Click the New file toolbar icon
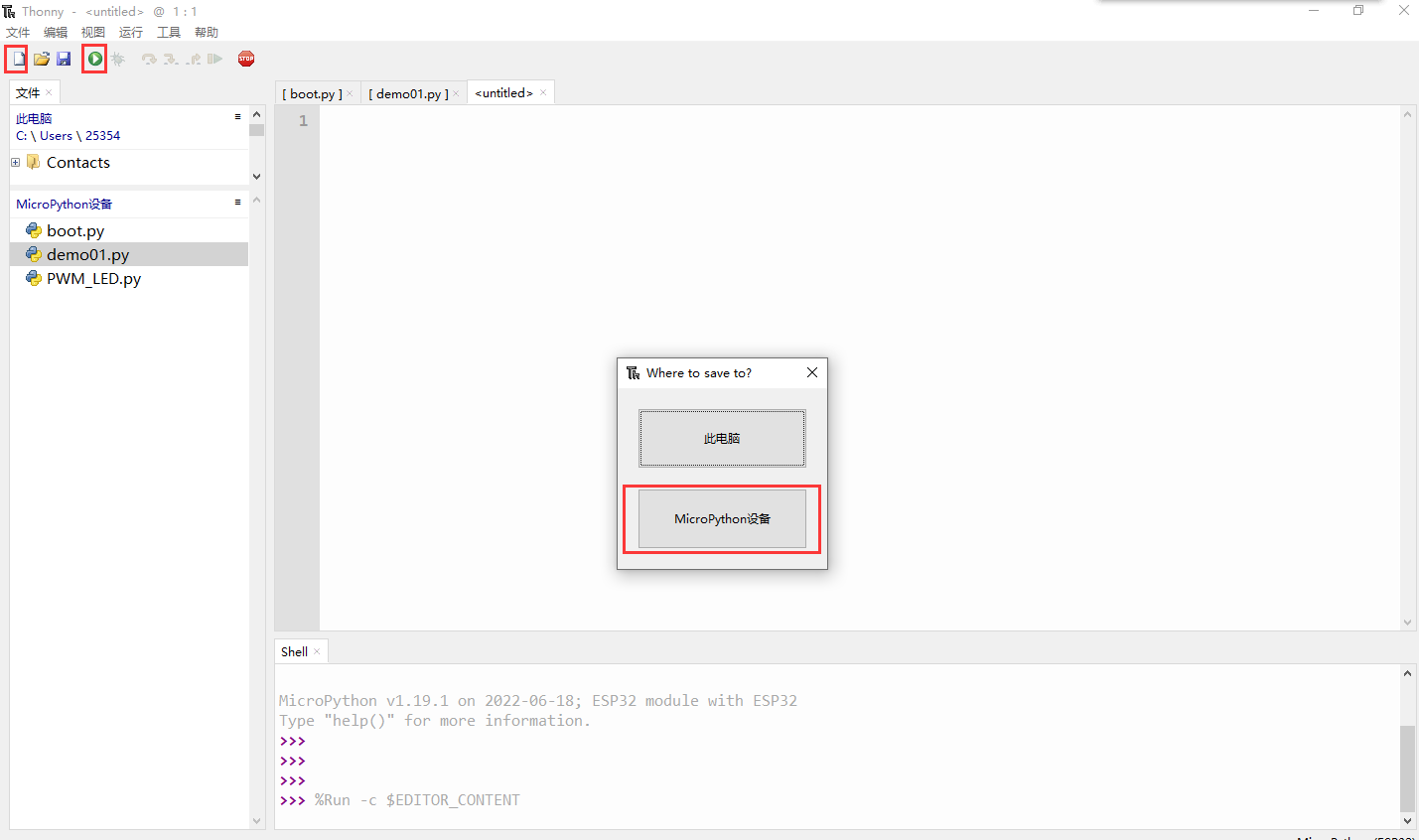Screen dimensions: 1419x840 coord(18,60)
